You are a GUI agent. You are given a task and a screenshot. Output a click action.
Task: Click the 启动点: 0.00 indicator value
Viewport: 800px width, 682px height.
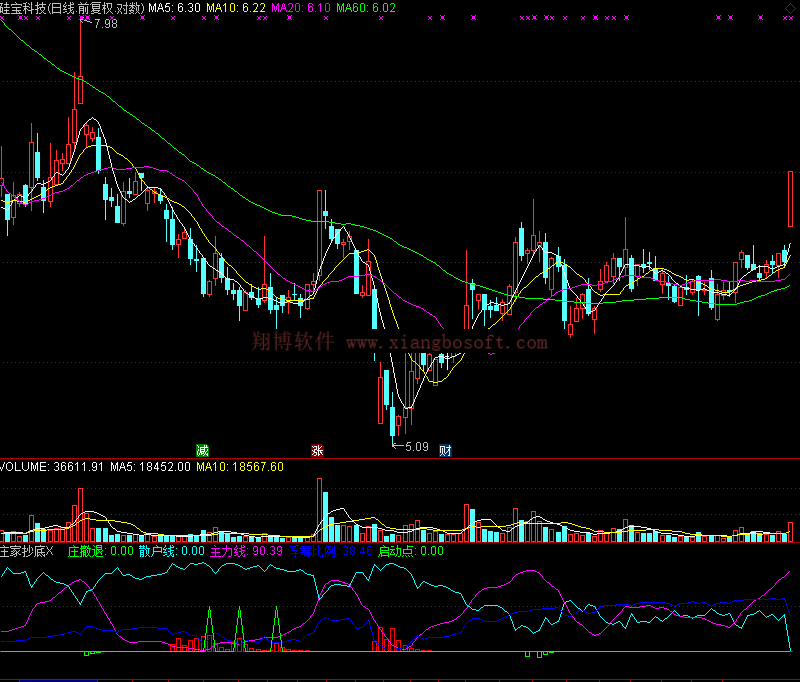coord(411,551)
